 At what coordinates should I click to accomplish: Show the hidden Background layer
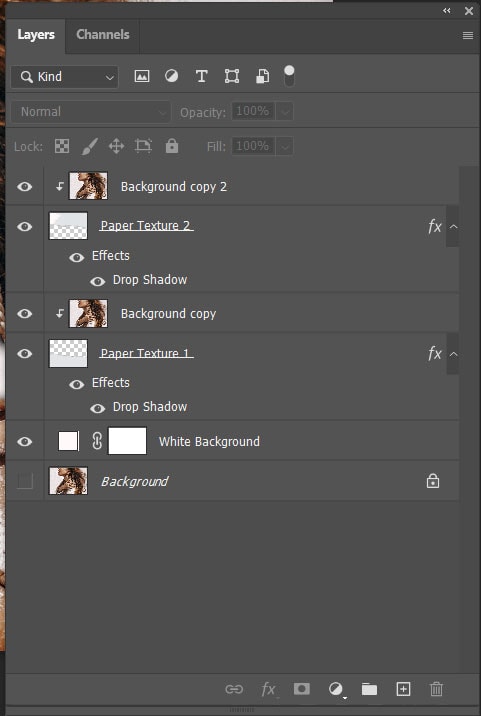[25, 481]
